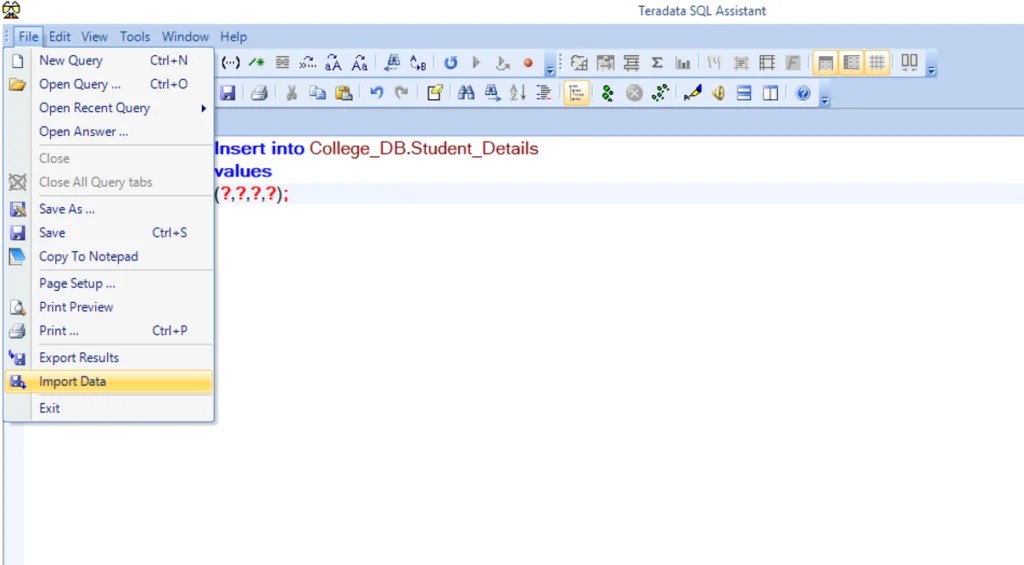Click the red record macro dot
1024x565 pixels.
point(528,63)
